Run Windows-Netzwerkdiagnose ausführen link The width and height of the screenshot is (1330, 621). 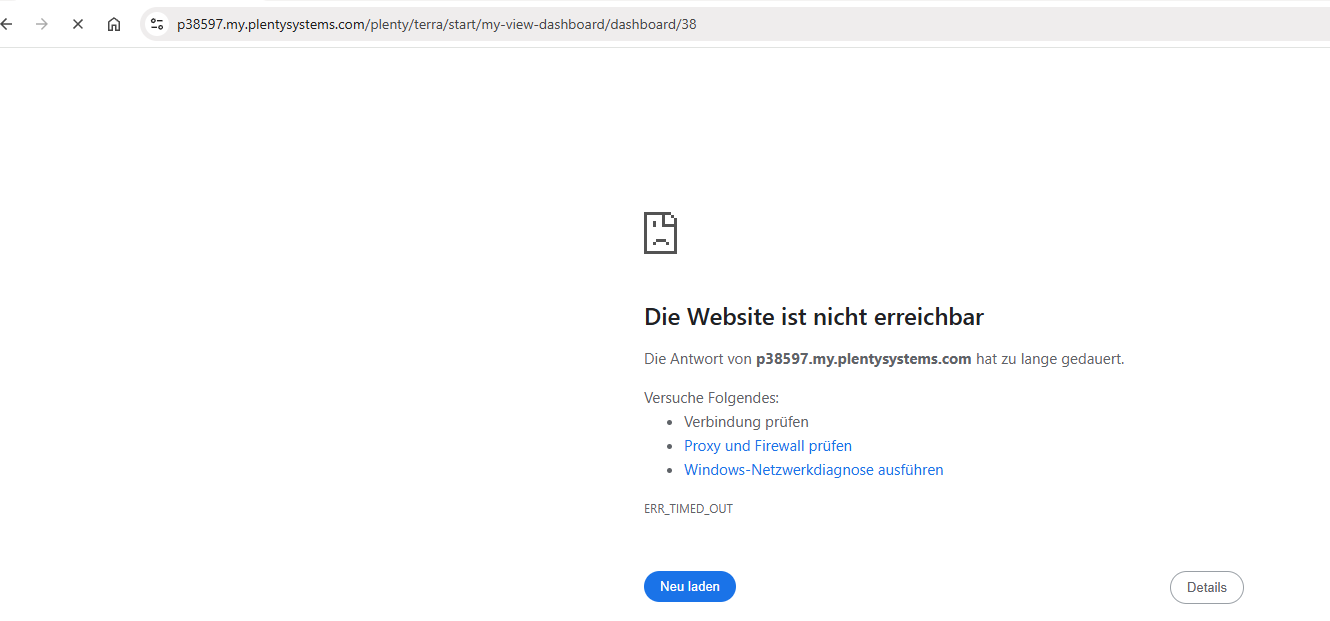813,470
